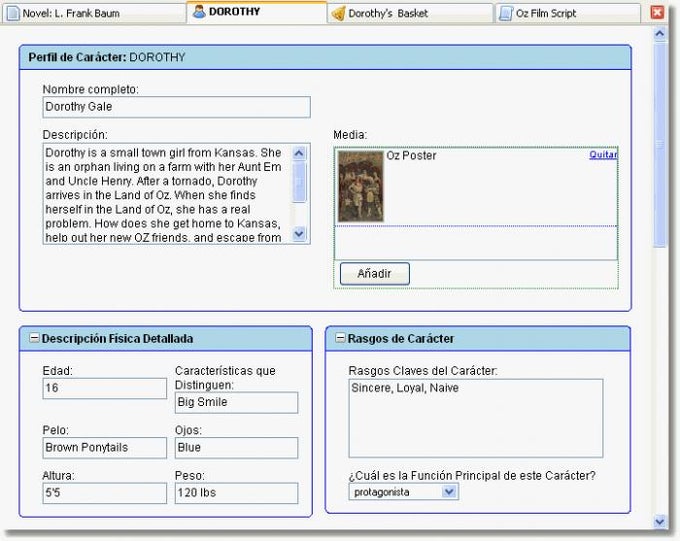Click the Altura field showing 5'5
The height and width of the screenshot is (541, 680).
click(105, 493)
